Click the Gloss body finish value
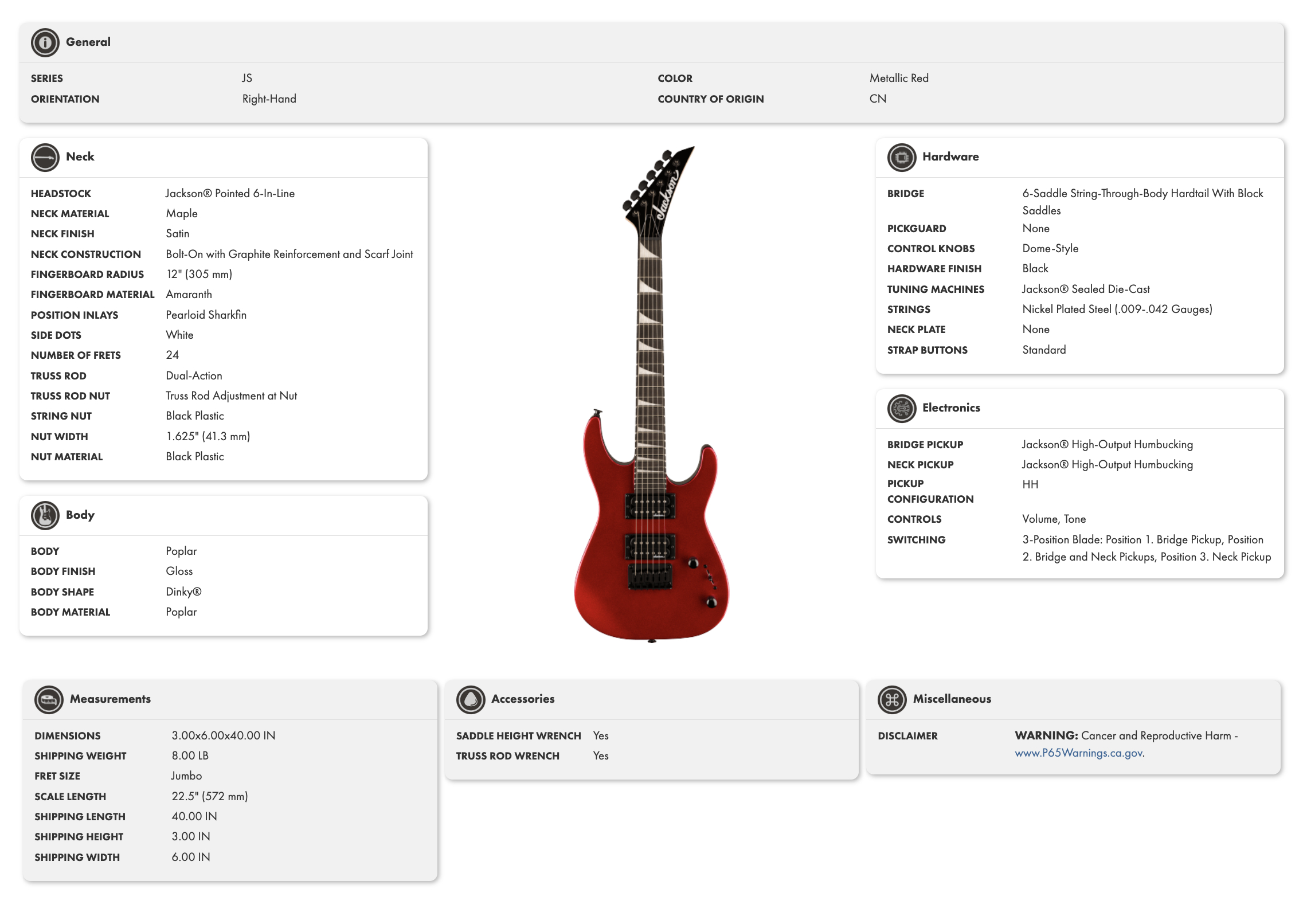The height and width of the screenshot is (924, 1299). [179, 571]
